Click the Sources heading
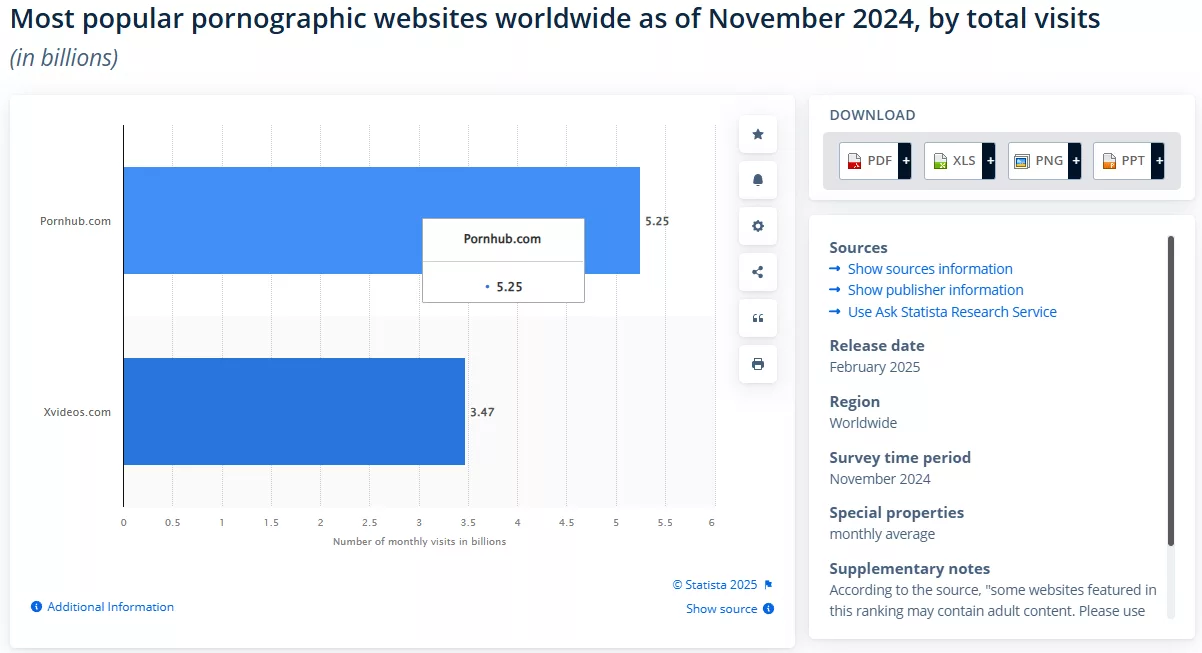The height and width of the screenshot is (653, 1202). 859,248
